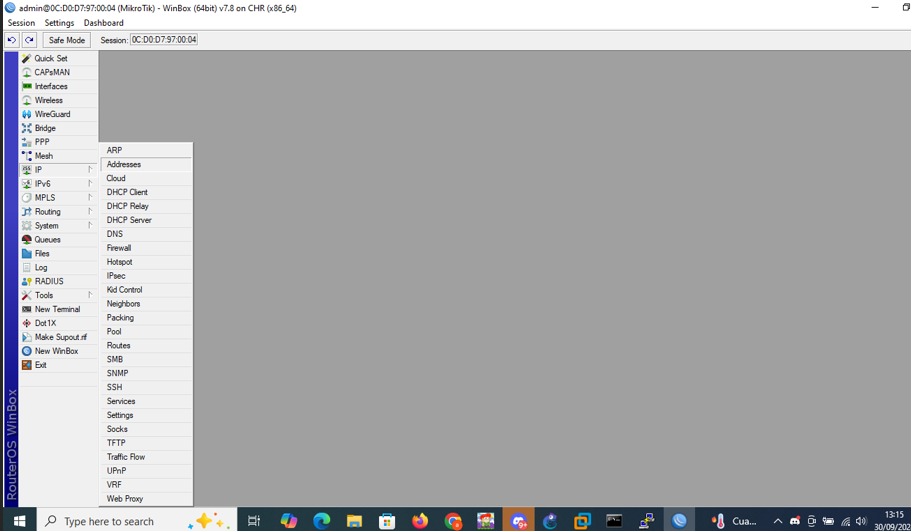
Task: Select DHCP Client in IP submenu
Action: click(146, 192)
